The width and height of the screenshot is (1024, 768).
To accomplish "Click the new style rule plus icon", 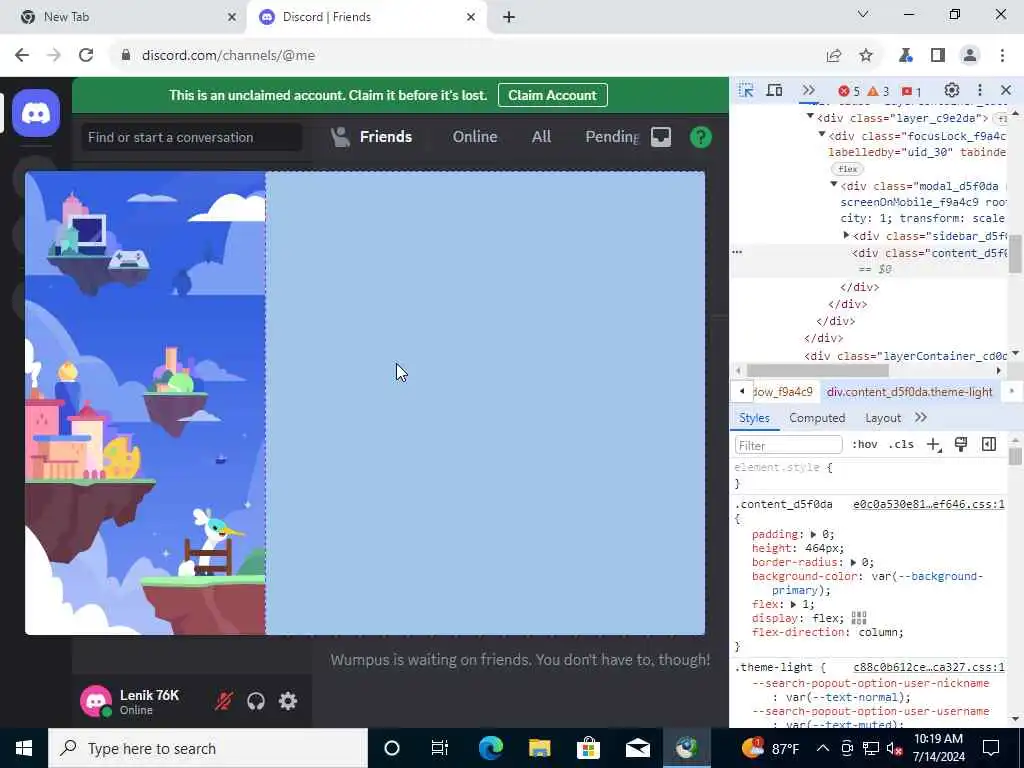I will pyautogui.click(x=934, y=445).
